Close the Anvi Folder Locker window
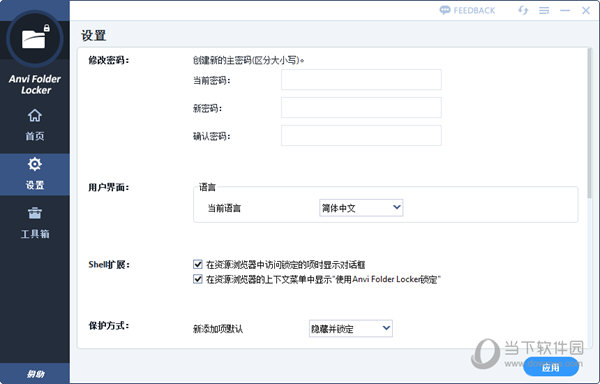600x384 pixels. [586, 11]
